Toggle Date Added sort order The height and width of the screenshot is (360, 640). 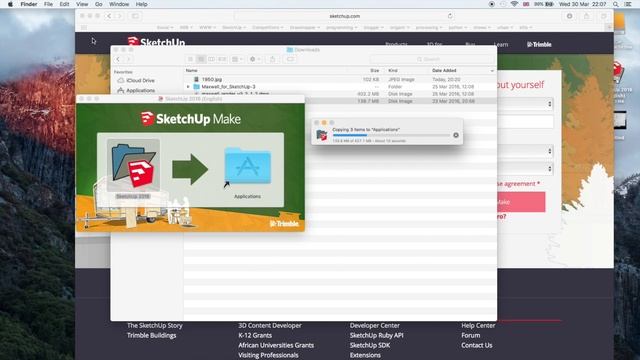462,71
